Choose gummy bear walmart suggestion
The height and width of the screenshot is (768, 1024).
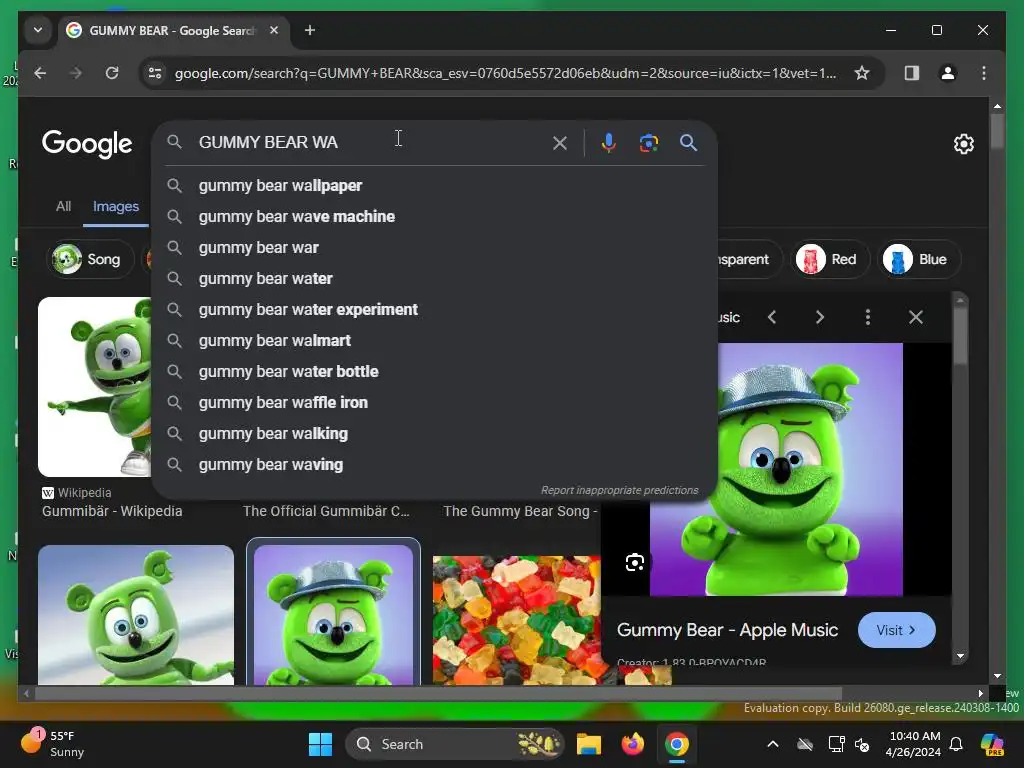(x=434, y=340)
